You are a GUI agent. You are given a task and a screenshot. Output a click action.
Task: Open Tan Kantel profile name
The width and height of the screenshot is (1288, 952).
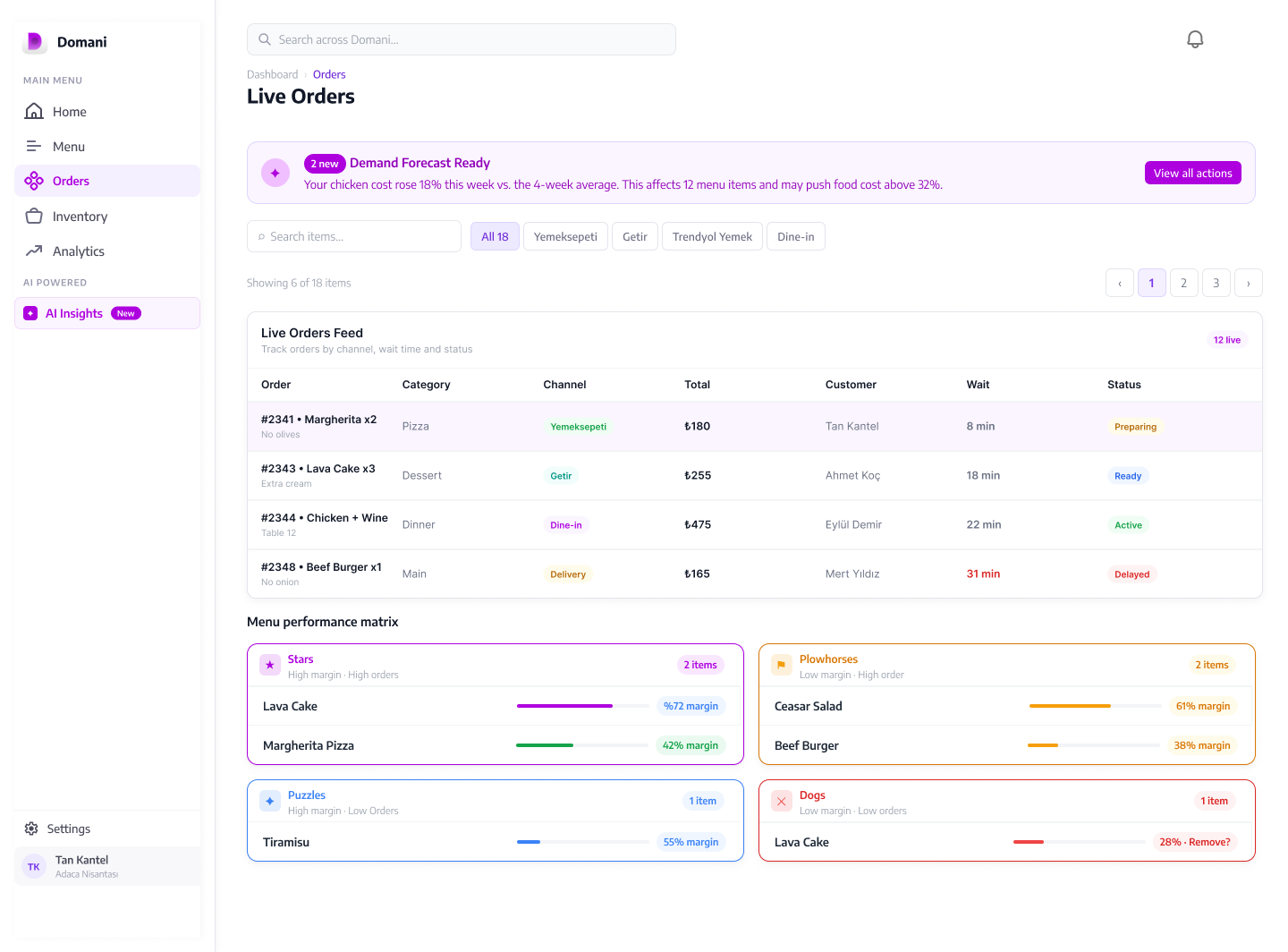pyautogui.click(x=81, y=860)
